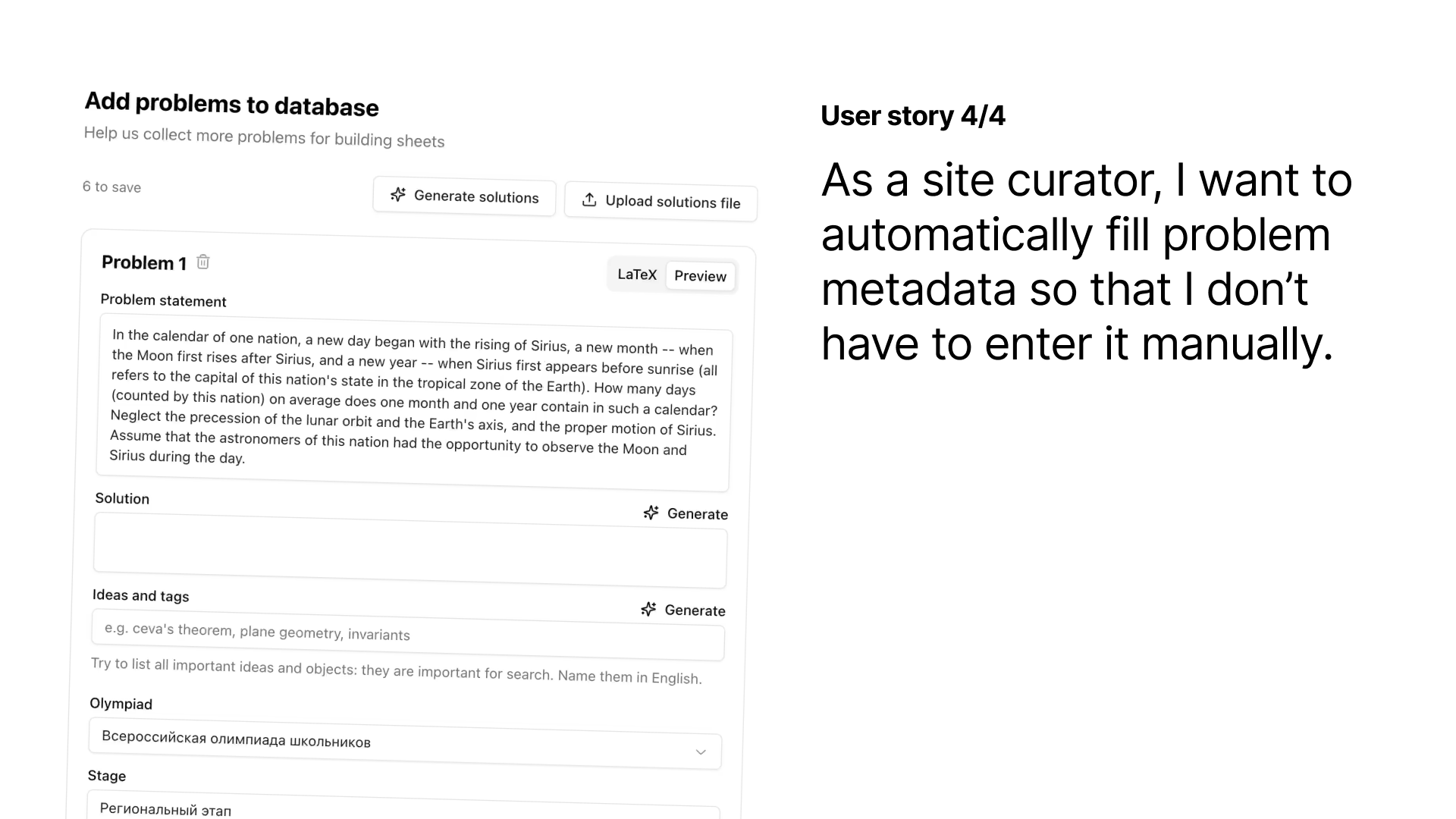
Task: Click the sparkle icon beside Solution's Generate
Action: (651, 512)
